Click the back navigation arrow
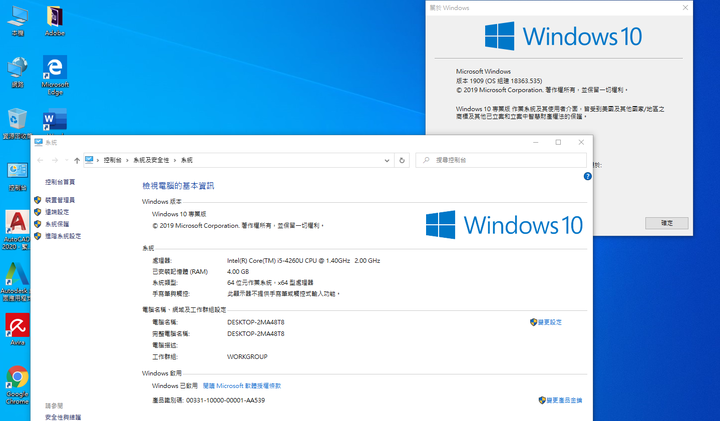Image resolution: width=720 pixels, height=421 pixels. [x=40, y=160]
